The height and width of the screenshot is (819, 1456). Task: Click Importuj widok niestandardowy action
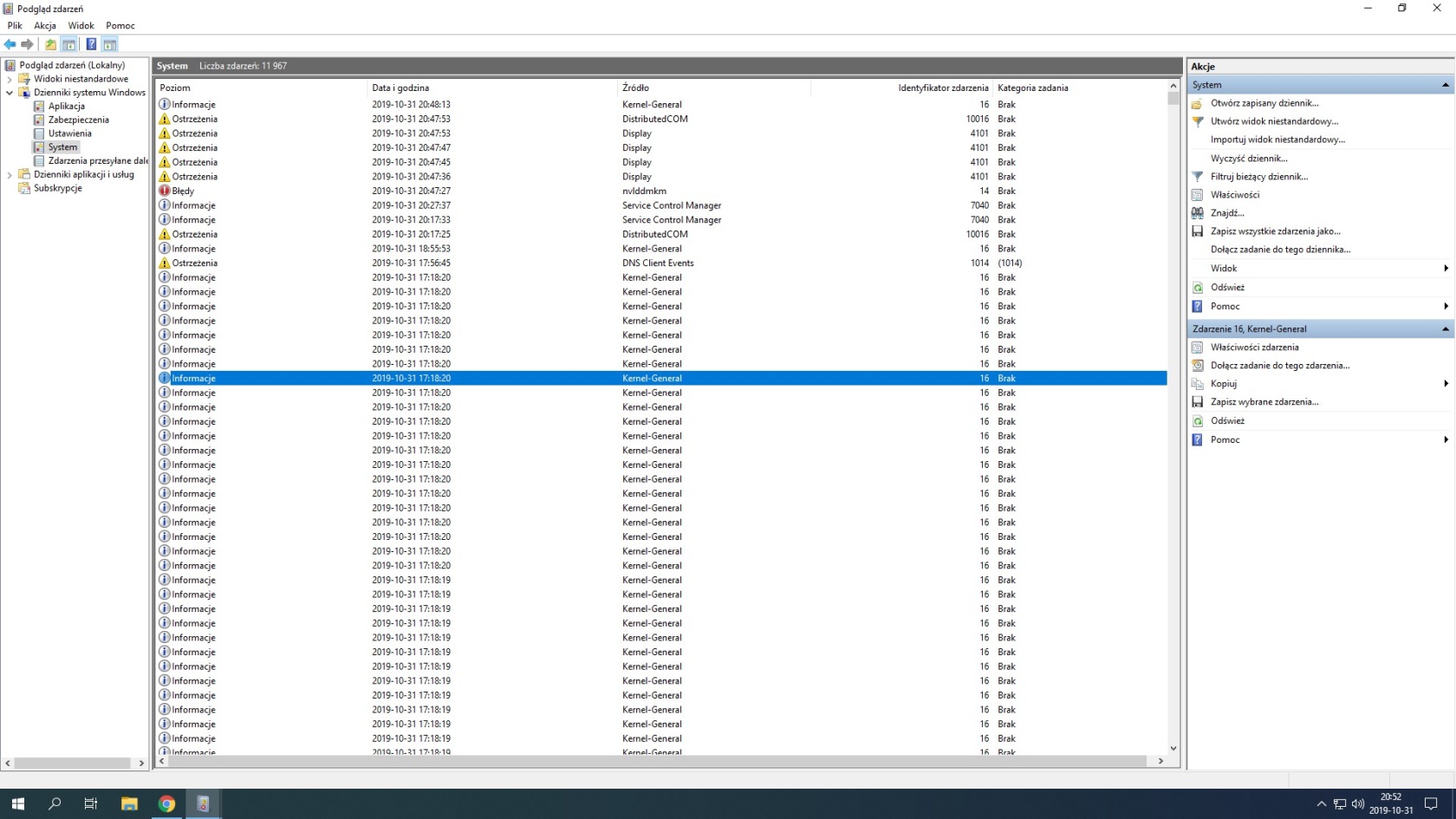click(1277, 140)
